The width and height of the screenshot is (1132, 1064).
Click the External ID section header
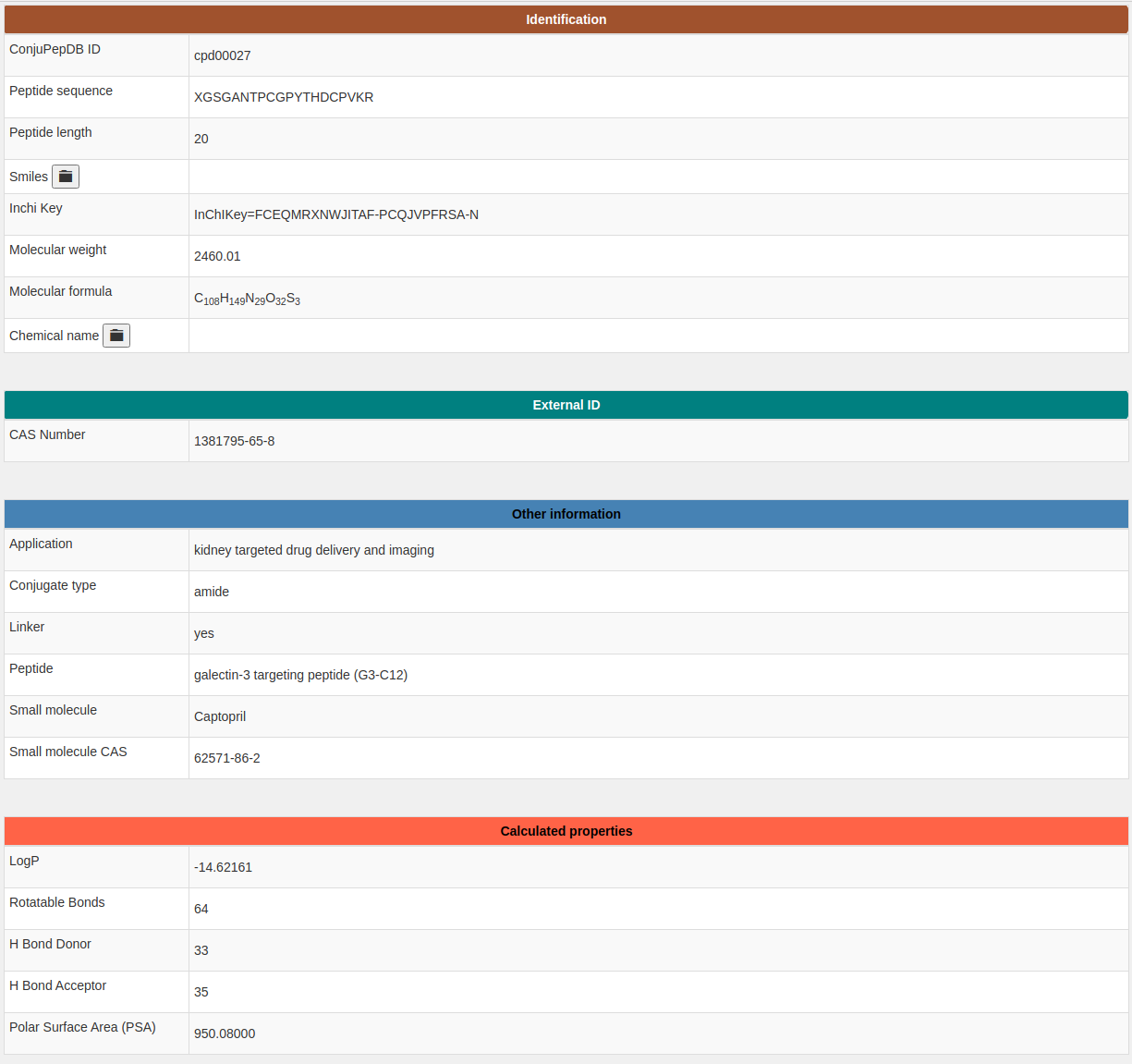[566, 405]
